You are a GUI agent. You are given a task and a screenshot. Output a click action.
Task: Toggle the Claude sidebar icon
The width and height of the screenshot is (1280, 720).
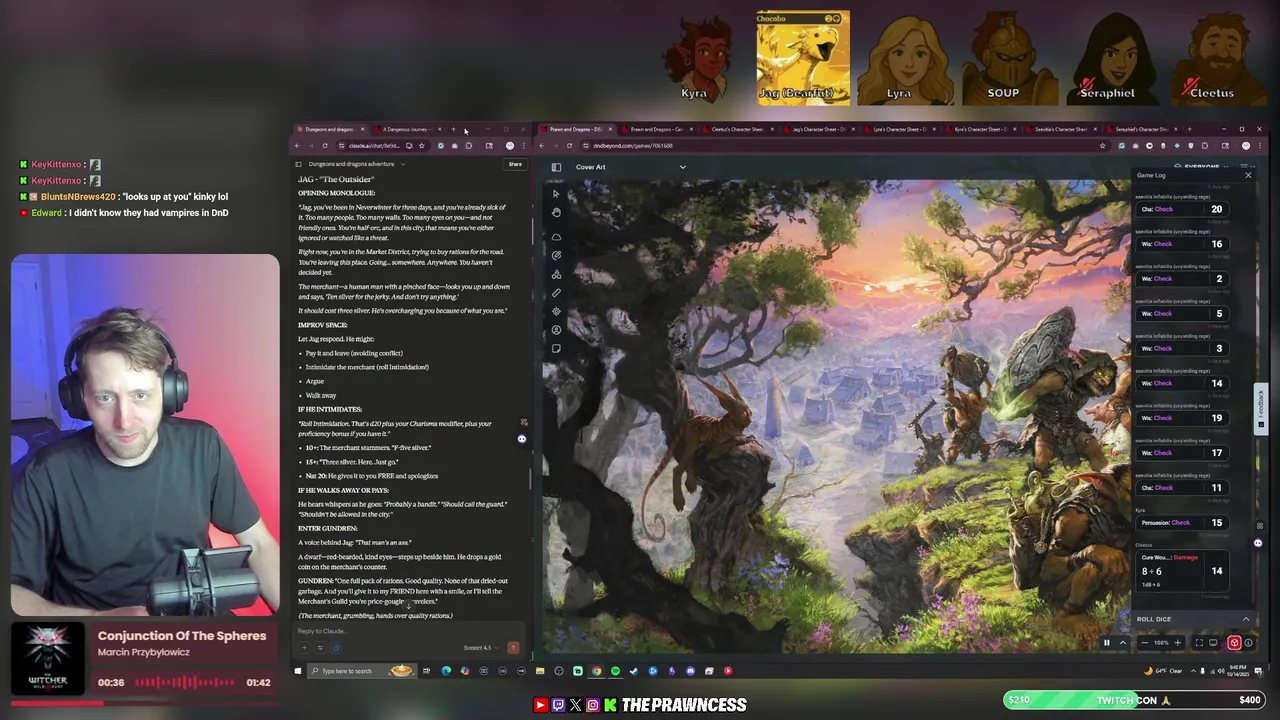pos(298,164)
